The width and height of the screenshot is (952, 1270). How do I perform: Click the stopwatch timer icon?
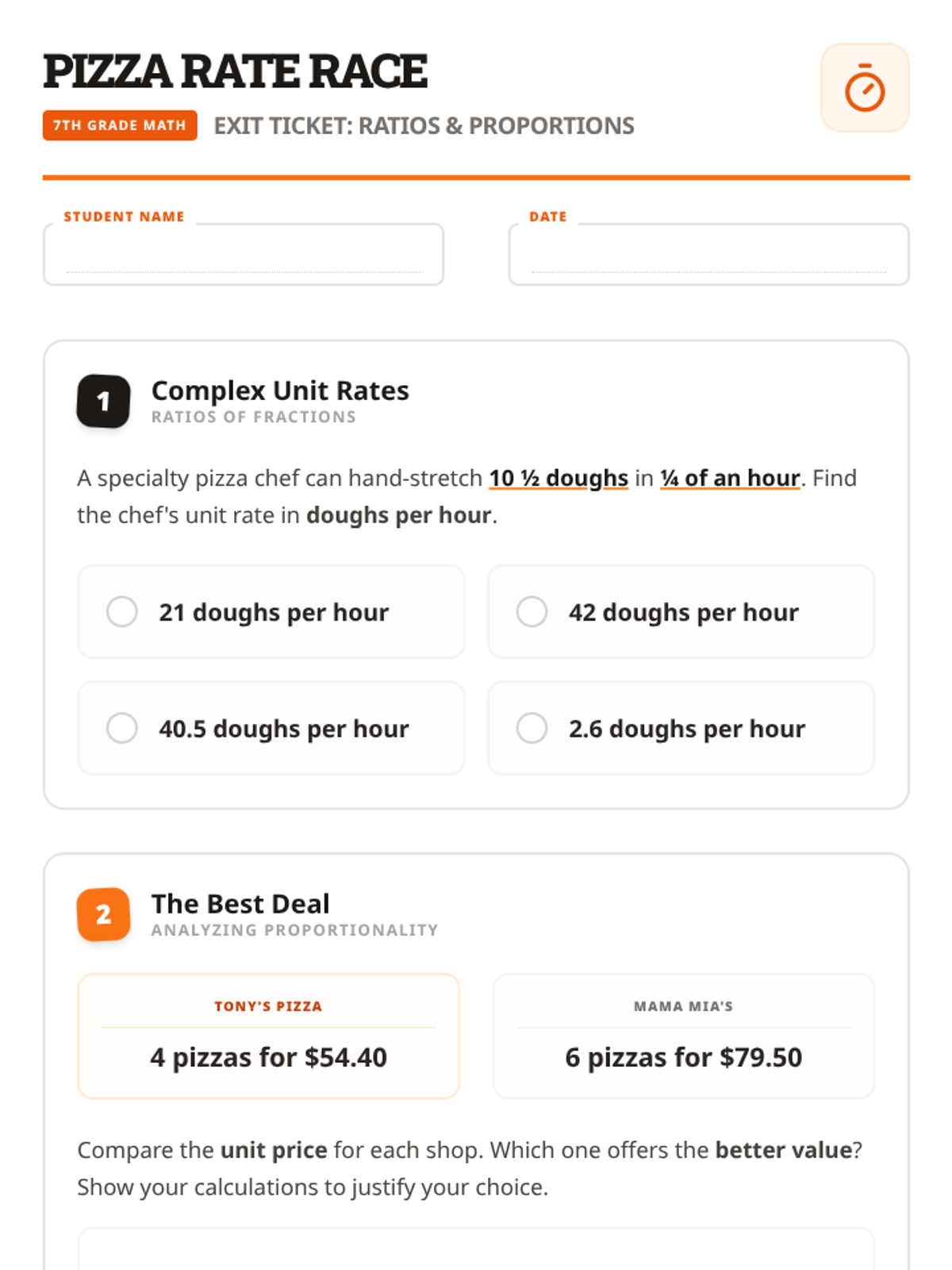[864, 88]
